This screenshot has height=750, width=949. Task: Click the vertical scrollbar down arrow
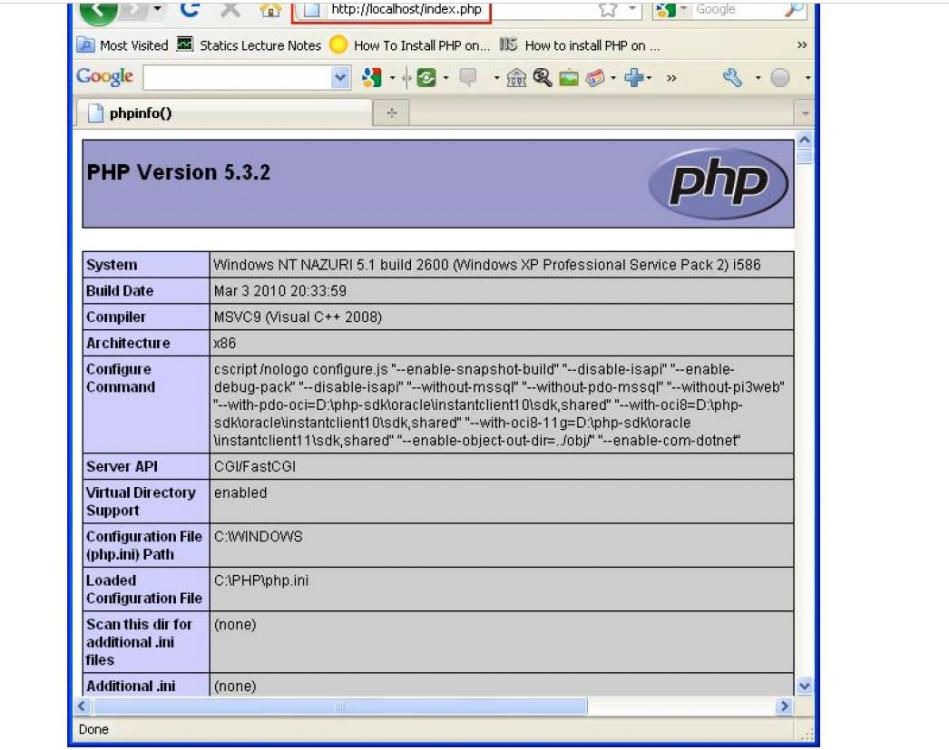tap(804, 686)
